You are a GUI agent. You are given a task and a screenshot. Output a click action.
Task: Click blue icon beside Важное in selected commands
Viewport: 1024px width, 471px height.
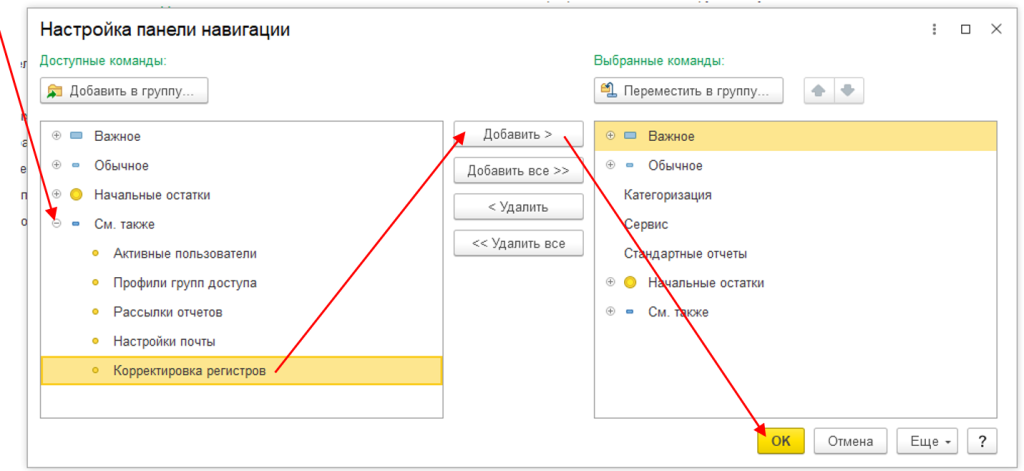[629, 136]
